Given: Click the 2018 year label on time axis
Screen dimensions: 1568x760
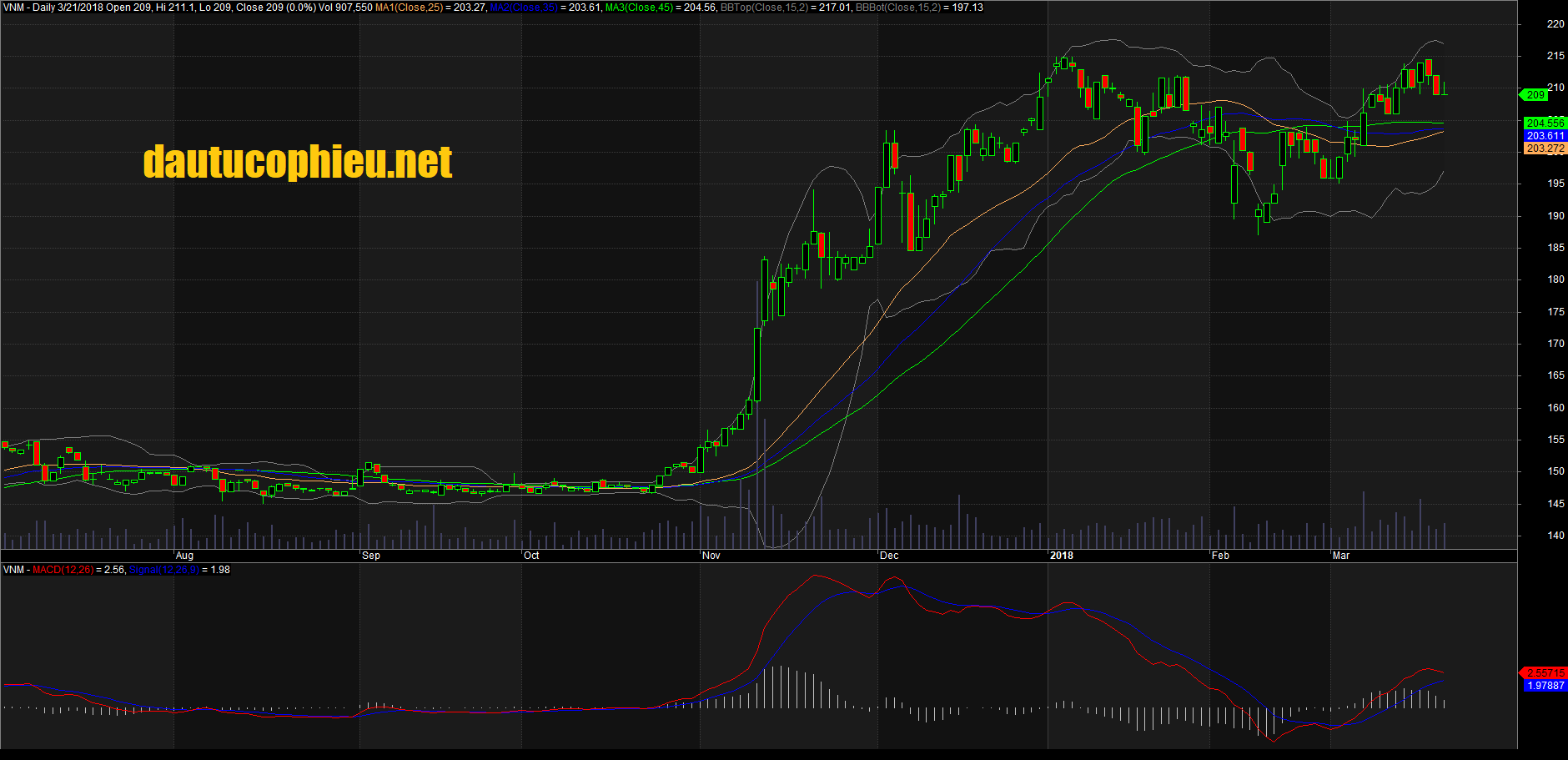Looking at the screenshot, I should [x=1062, y=556].
